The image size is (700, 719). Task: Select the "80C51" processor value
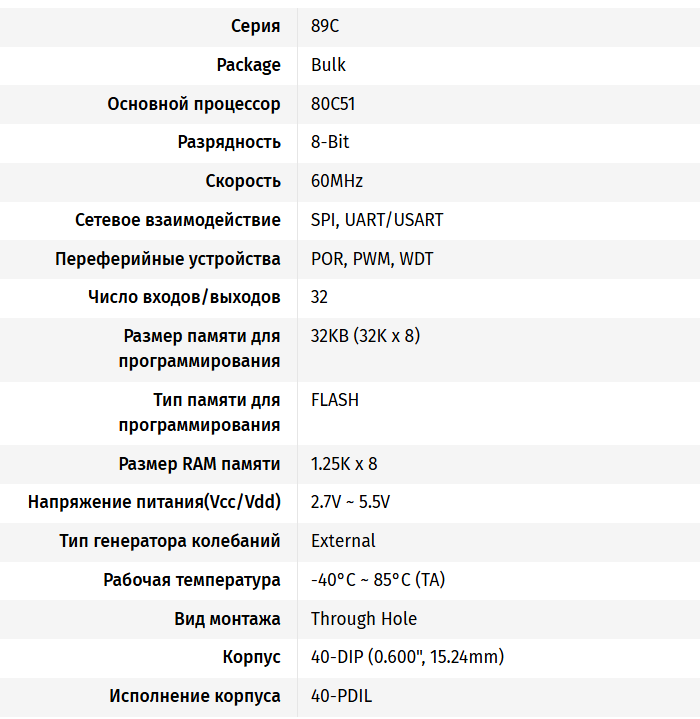[333, 104]
